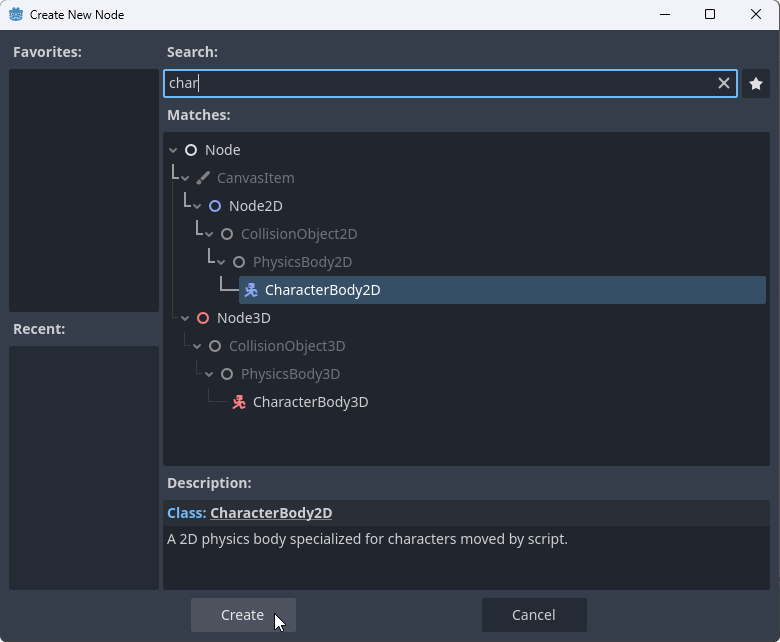Collapse the PhysicsBody3D branch arrow
780x642 pixels.
pos(210,374)
